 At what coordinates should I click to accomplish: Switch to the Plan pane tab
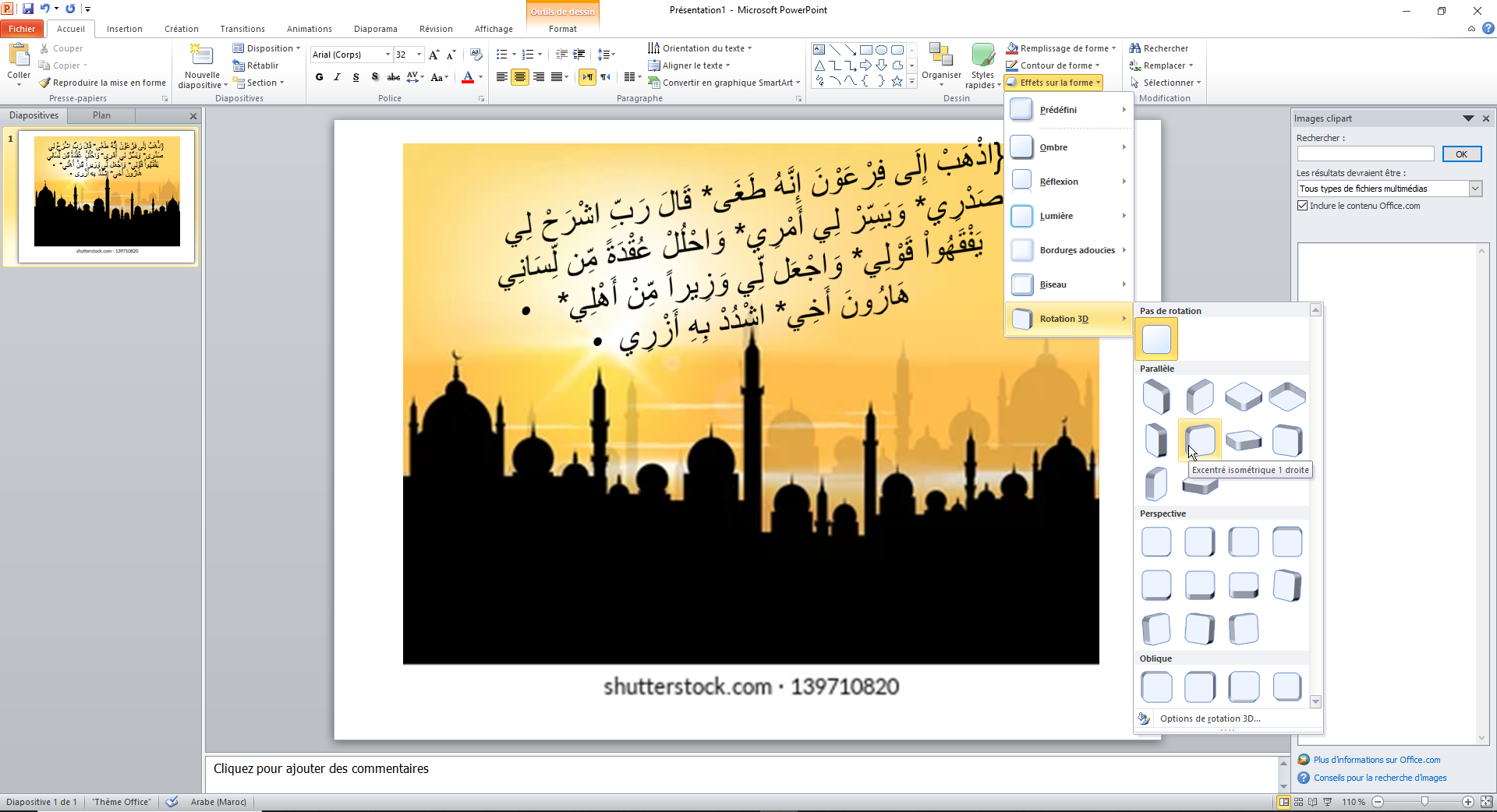click(101, 115)
